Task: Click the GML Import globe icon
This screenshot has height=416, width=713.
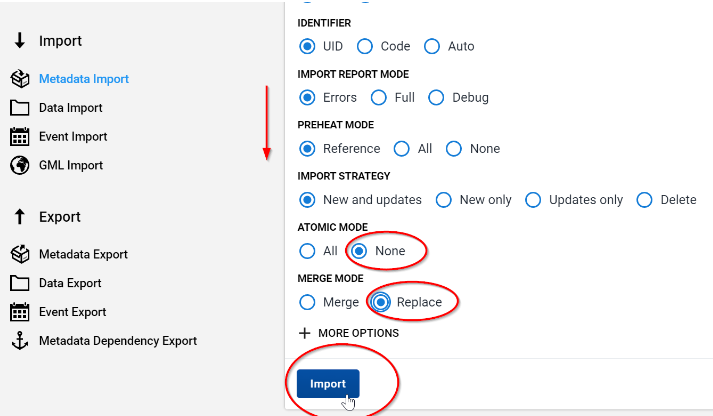Action: 20,165
